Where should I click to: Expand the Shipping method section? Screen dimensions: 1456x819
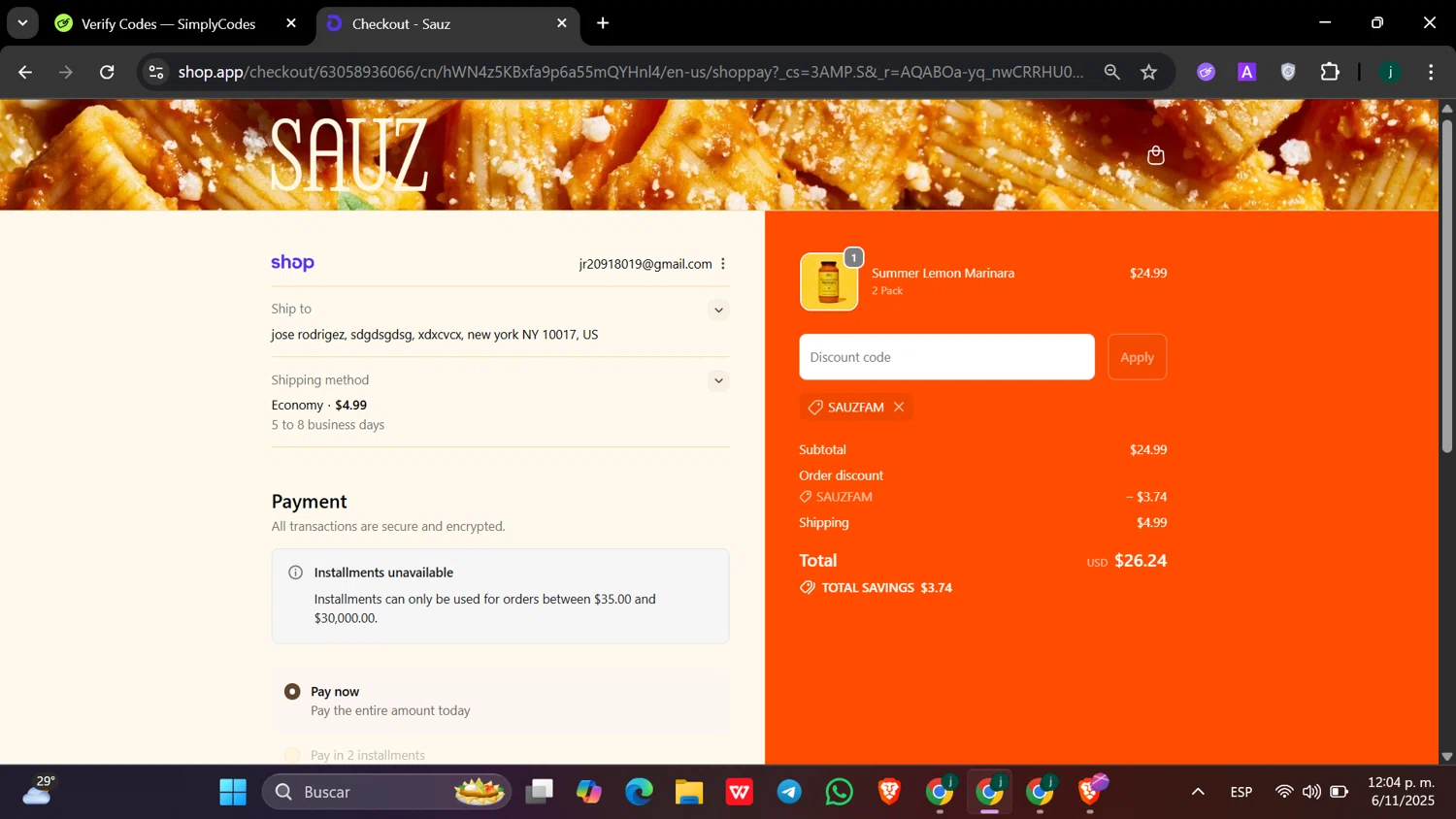point(718,380)
